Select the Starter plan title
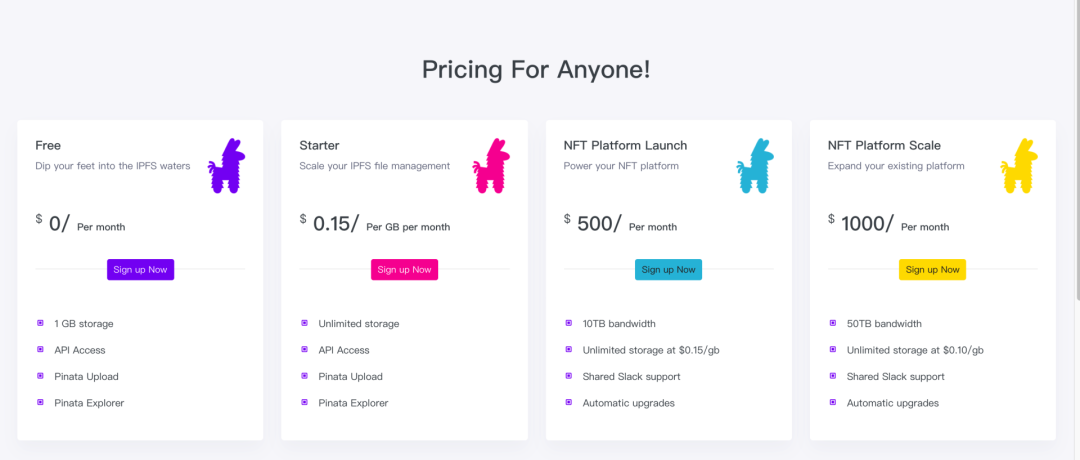 (x=319, y=146)
